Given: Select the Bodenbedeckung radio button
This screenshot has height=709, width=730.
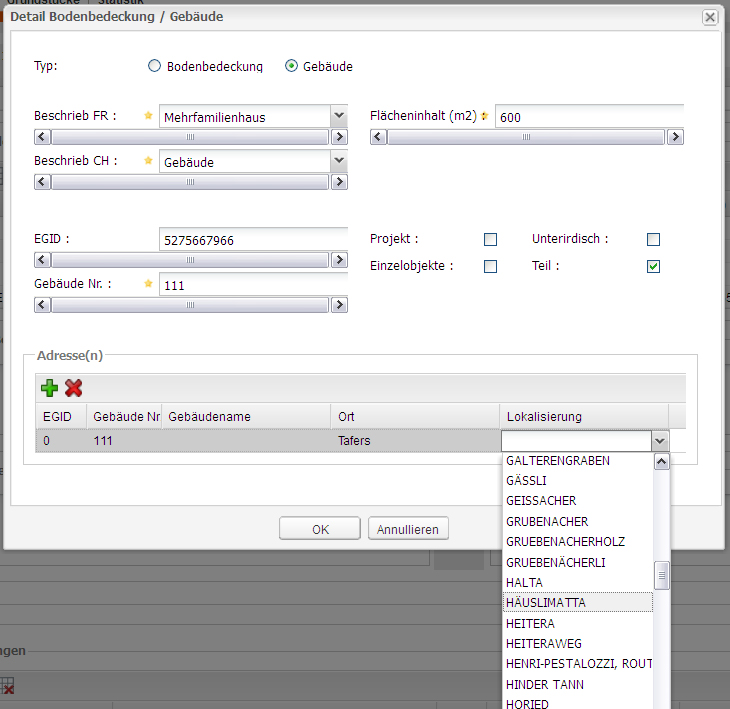Looking at the screenshot, I should [x=154, y=66].
